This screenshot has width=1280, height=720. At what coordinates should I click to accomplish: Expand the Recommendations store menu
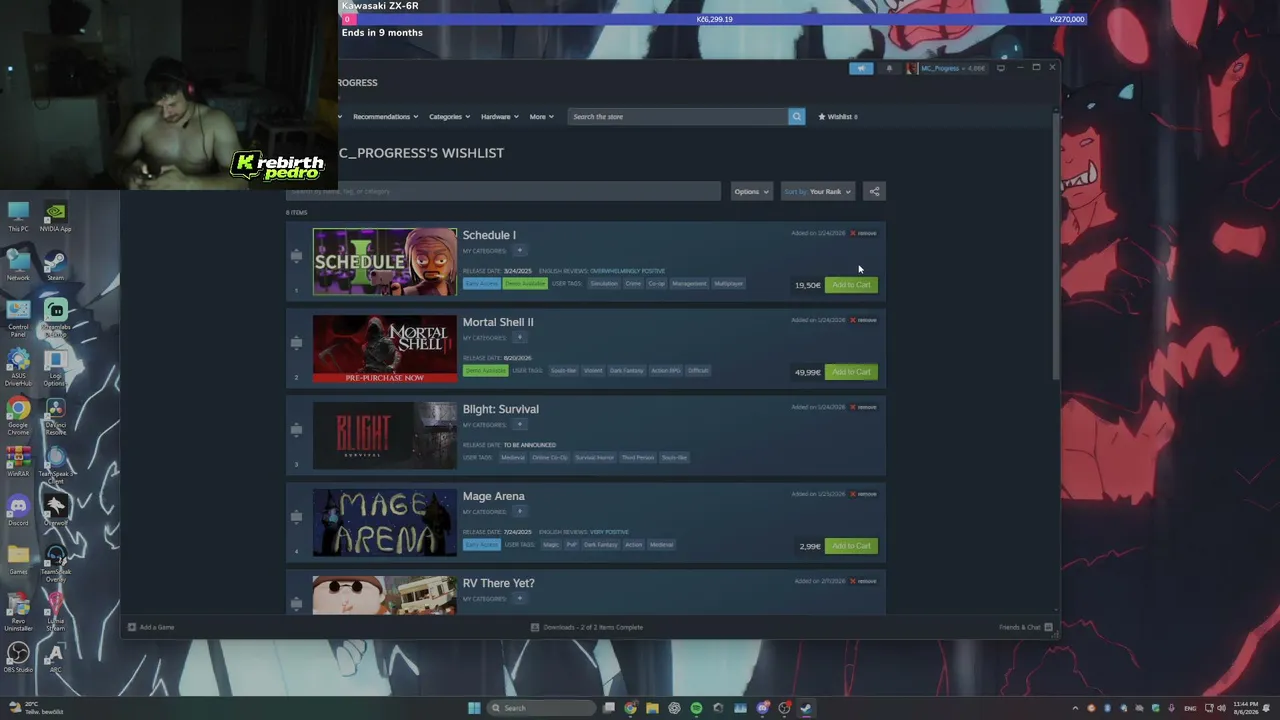click(x=385, y=117)
